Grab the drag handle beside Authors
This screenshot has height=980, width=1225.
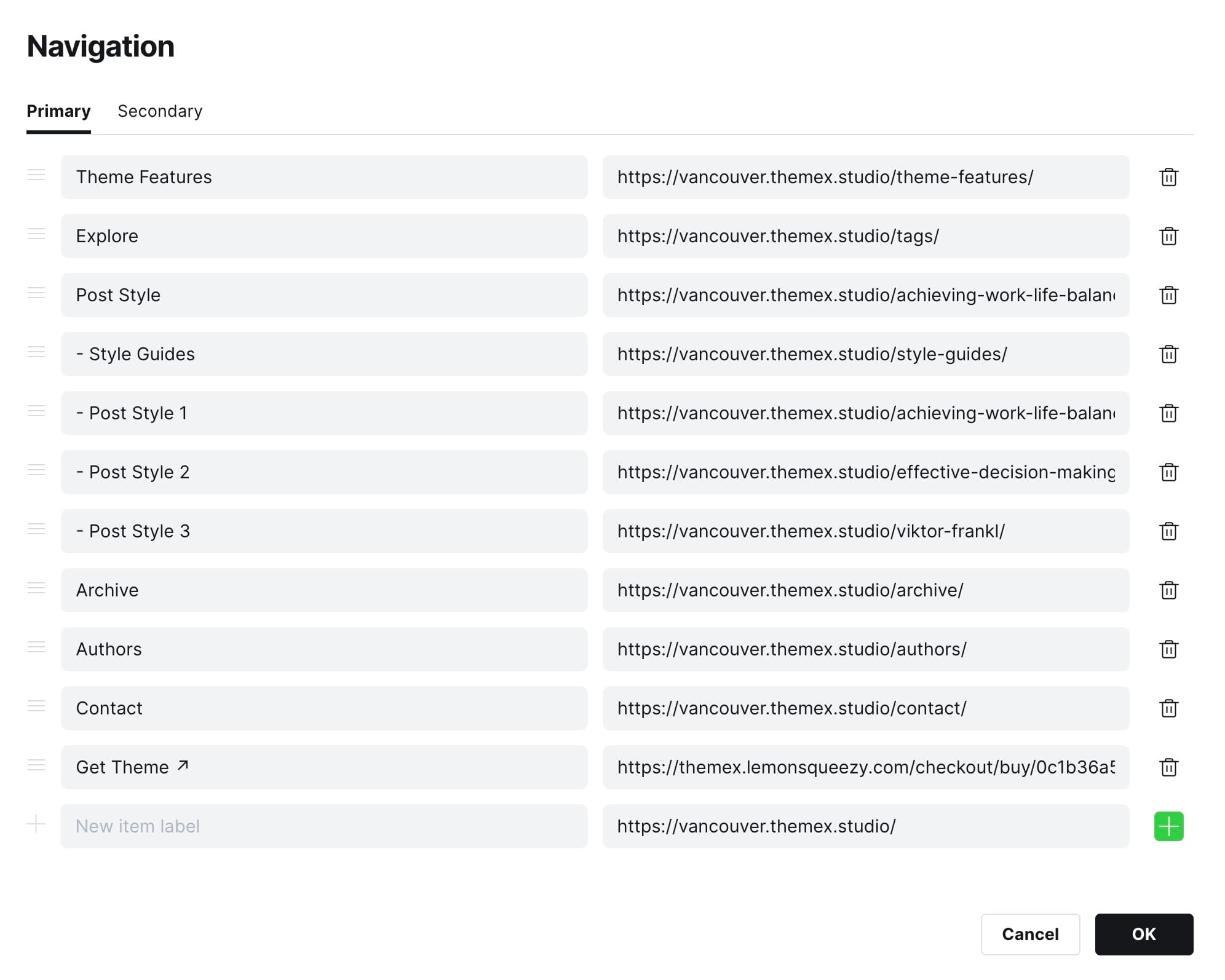(36, 647)
